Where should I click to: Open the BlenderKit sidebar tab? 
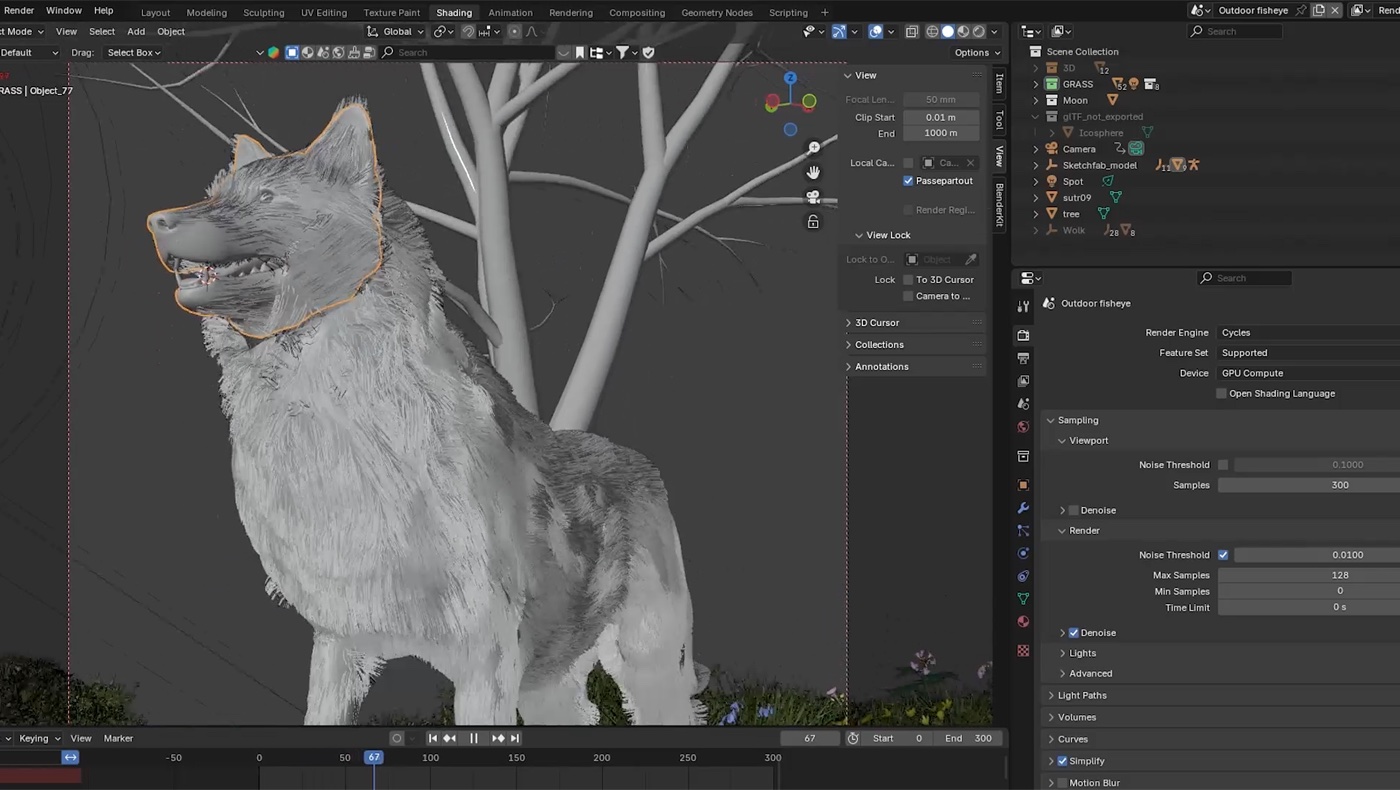pos(999,204)
